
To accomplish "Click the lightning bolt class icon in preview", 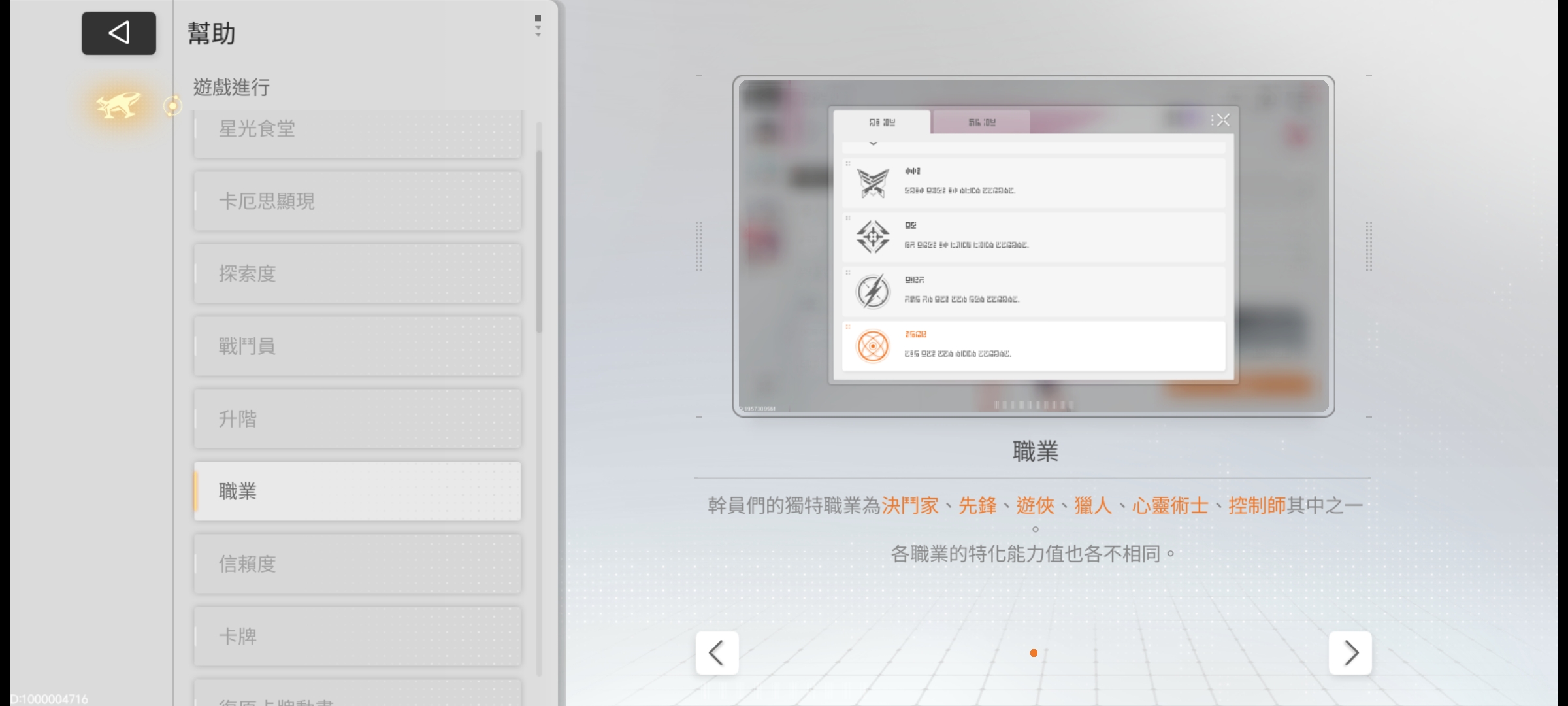I will click(x=873, y=292).
